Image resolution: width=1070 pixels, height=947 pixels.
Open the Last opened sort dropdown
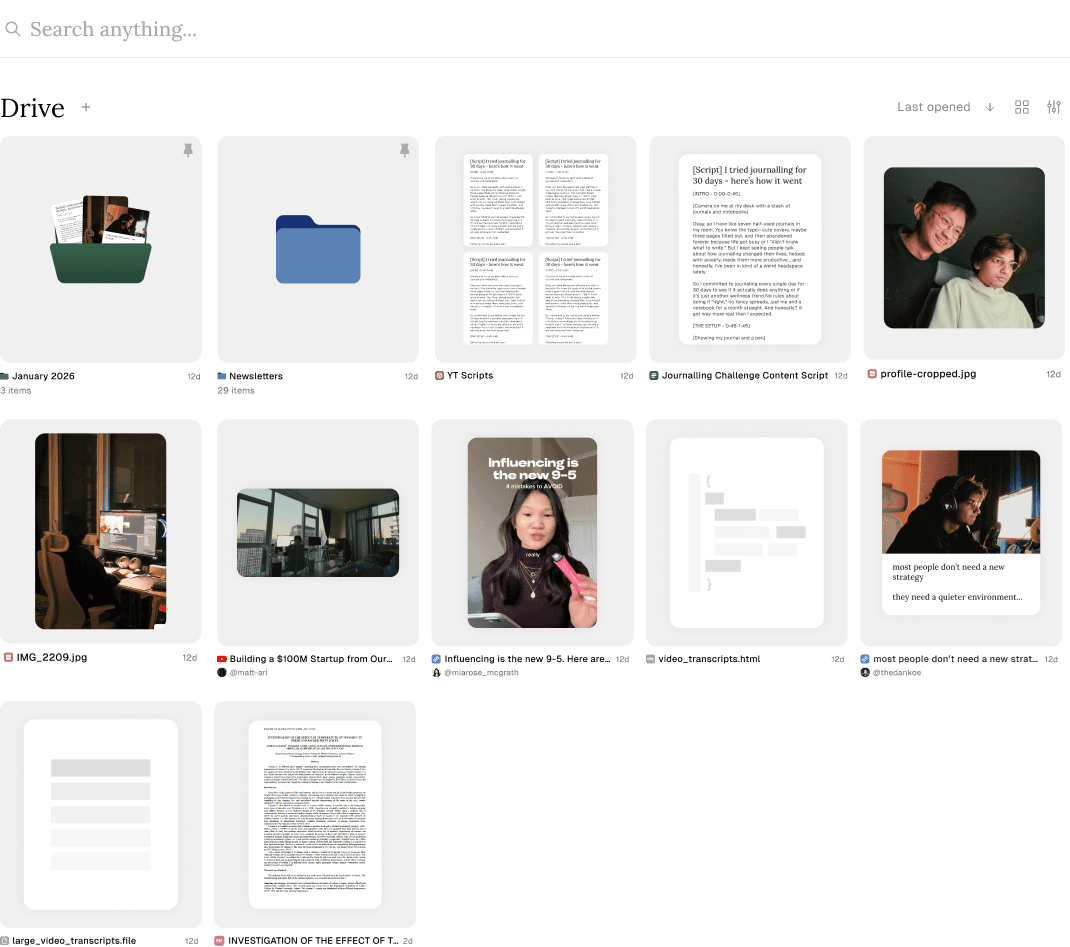coord(933,107)
